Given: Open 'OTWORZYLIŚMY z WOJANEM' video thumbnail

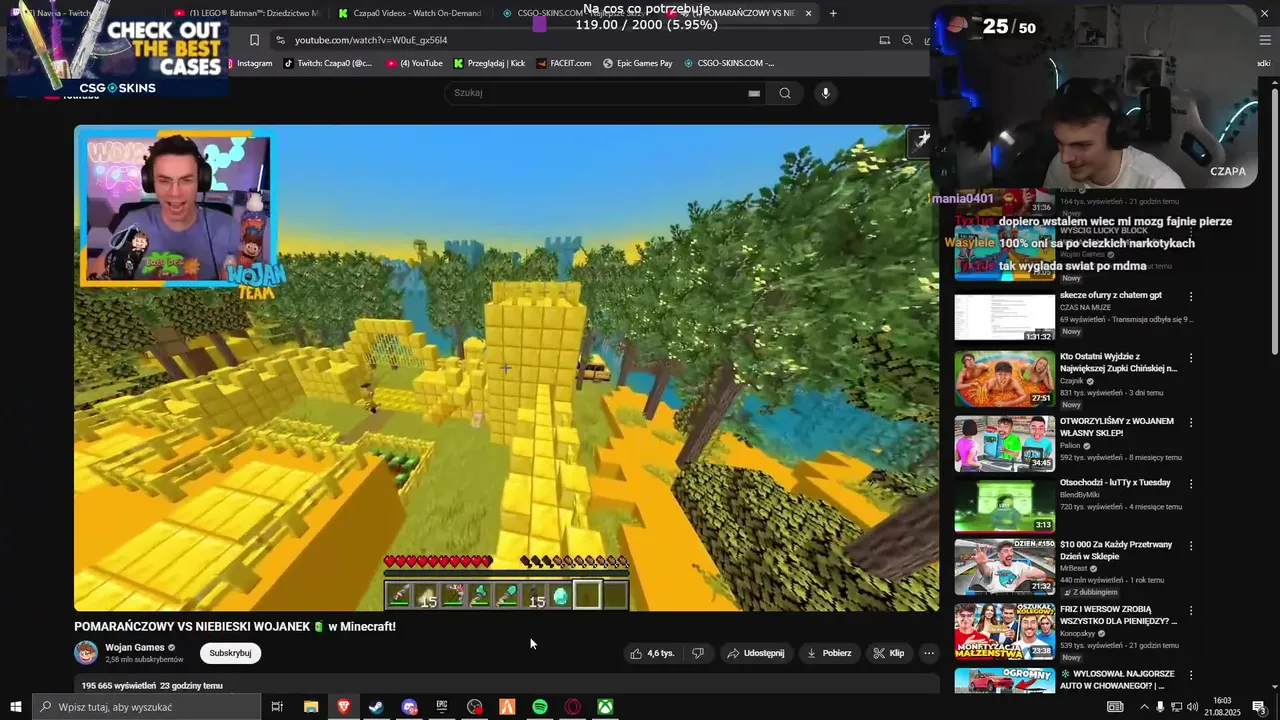Looking at the screenshot, I should [1004, 443].
